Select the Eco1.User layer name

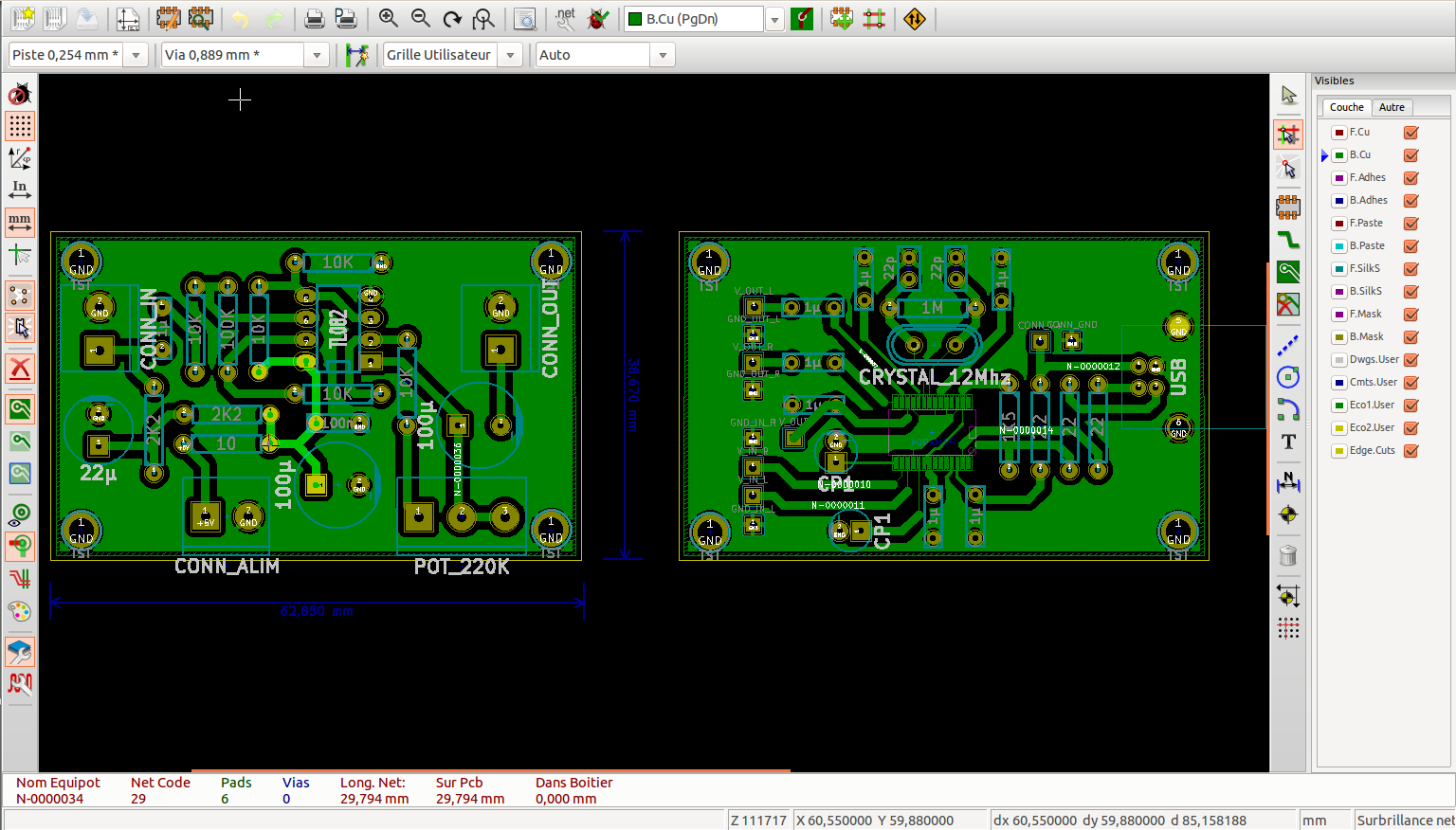coord(1372,405)
